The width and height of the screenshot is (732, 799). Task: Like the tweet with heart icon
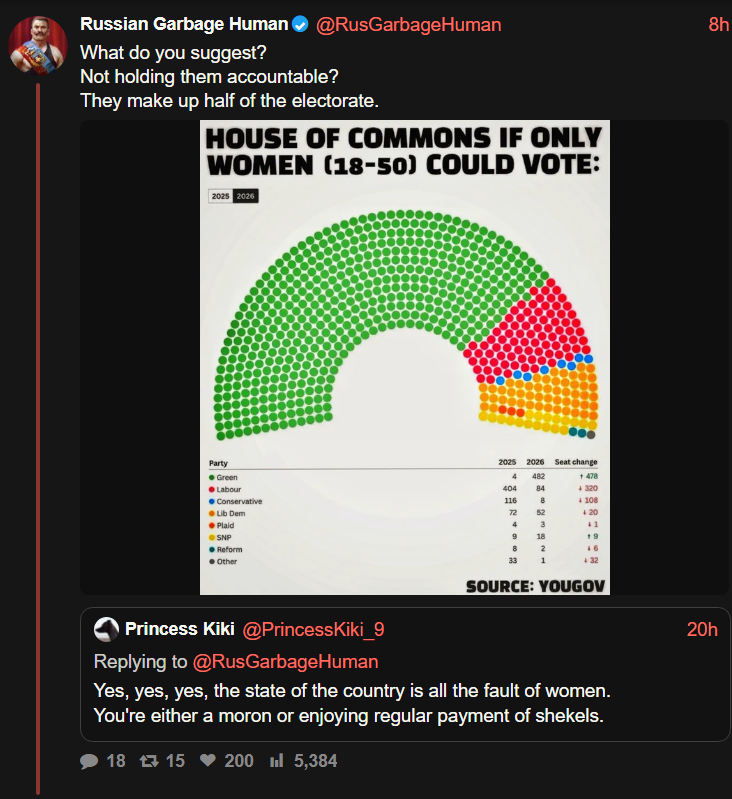(207, 760)
